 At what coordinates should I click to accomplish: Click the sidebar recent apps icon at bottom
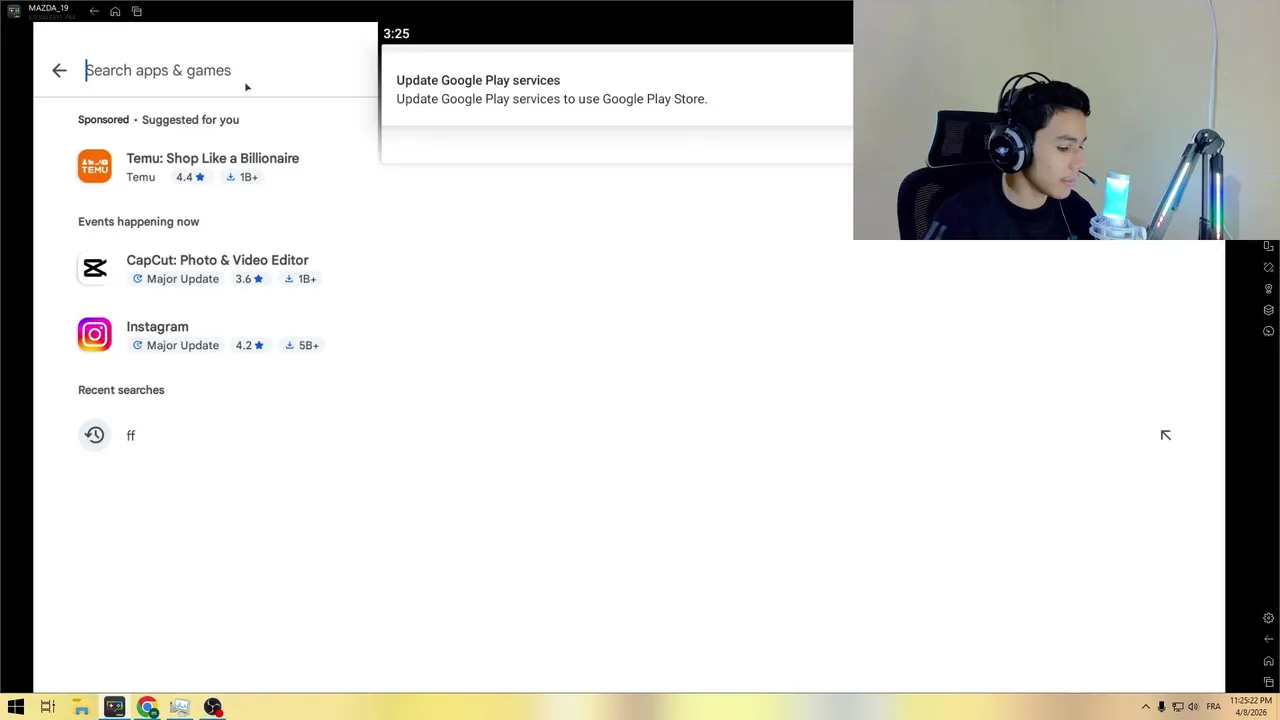tap(1268, 682)
